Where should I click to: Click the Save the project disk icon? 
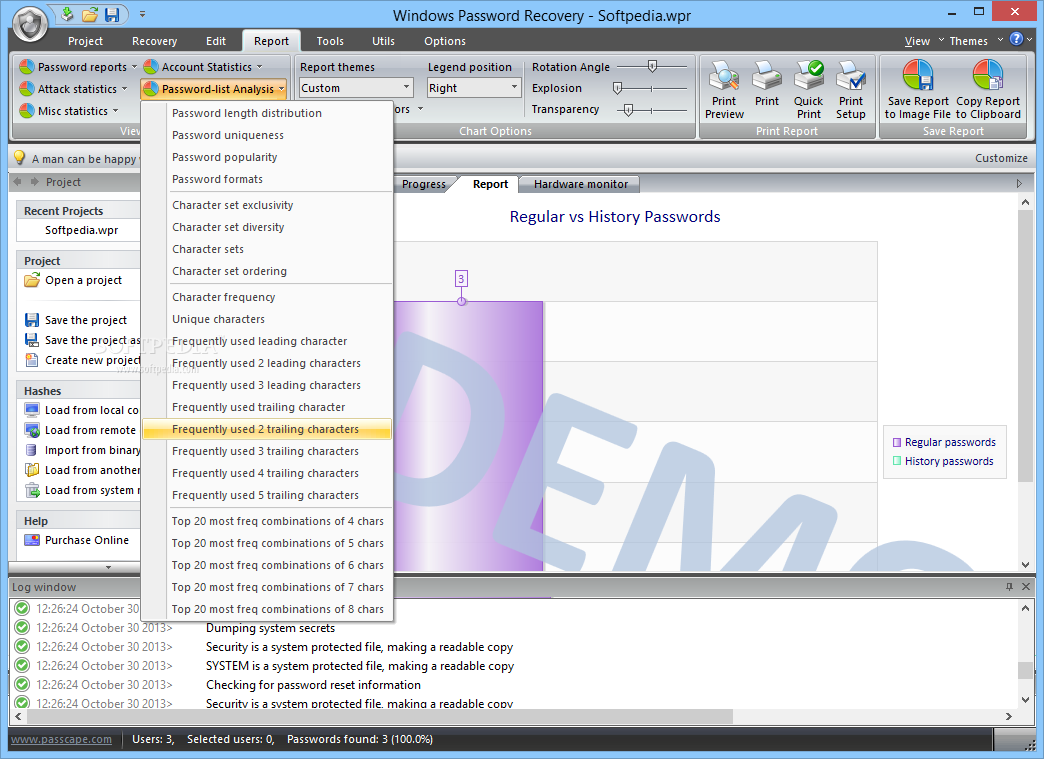click(32, 320)
